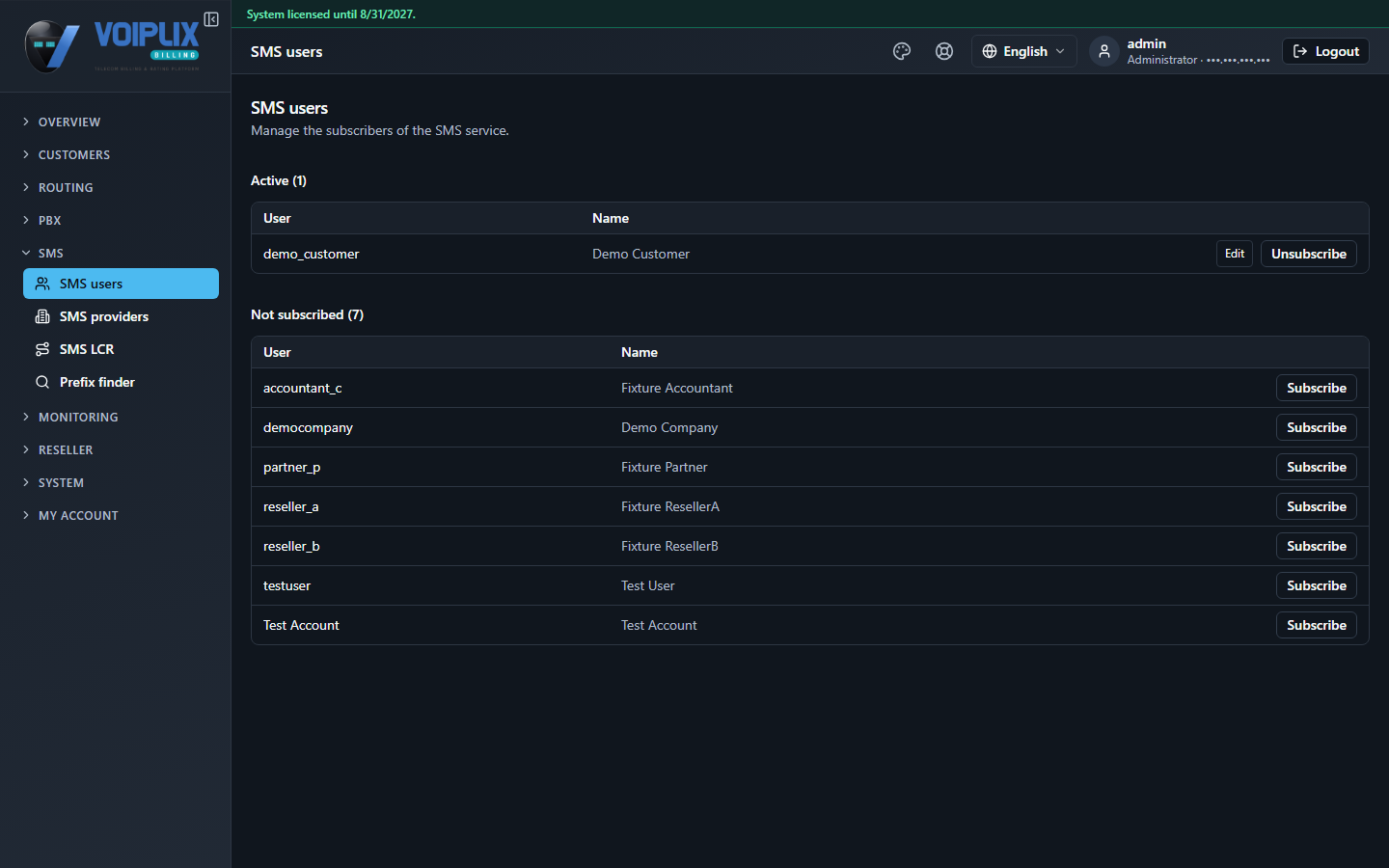
Task: Subscribe reseller_b to SMS
Action: 1317,546
